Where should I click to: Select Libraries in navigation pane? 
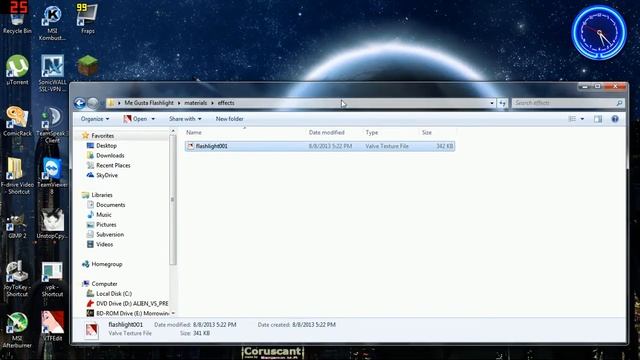click(102, 195)
